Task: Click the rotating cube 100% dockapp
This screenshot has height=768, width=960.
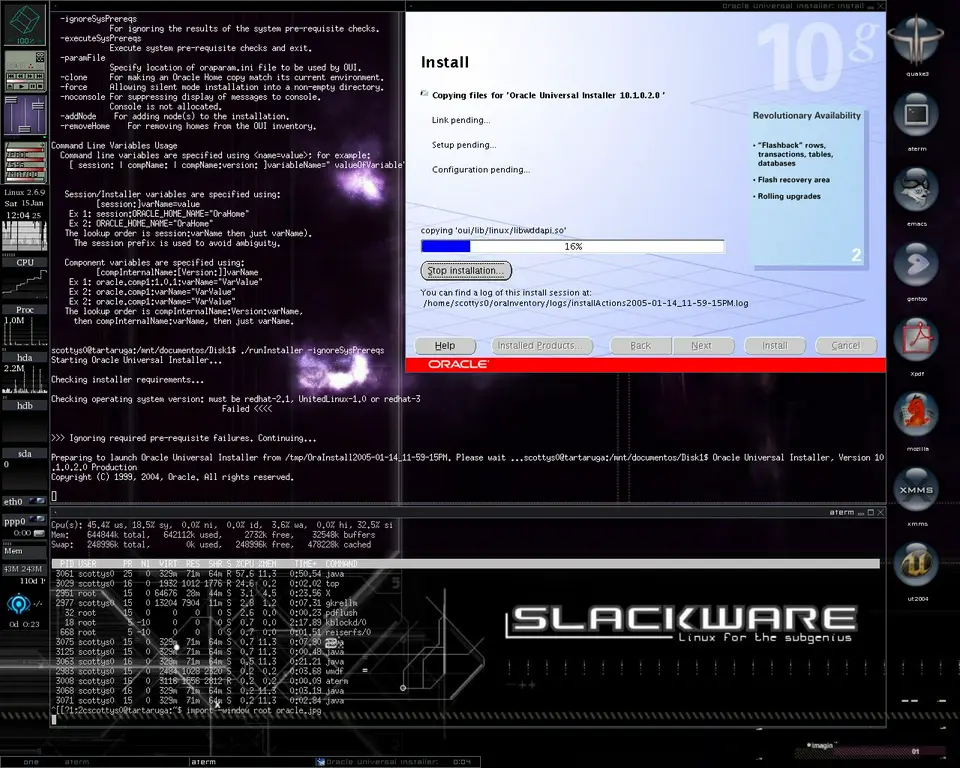Action: point(25,24)
